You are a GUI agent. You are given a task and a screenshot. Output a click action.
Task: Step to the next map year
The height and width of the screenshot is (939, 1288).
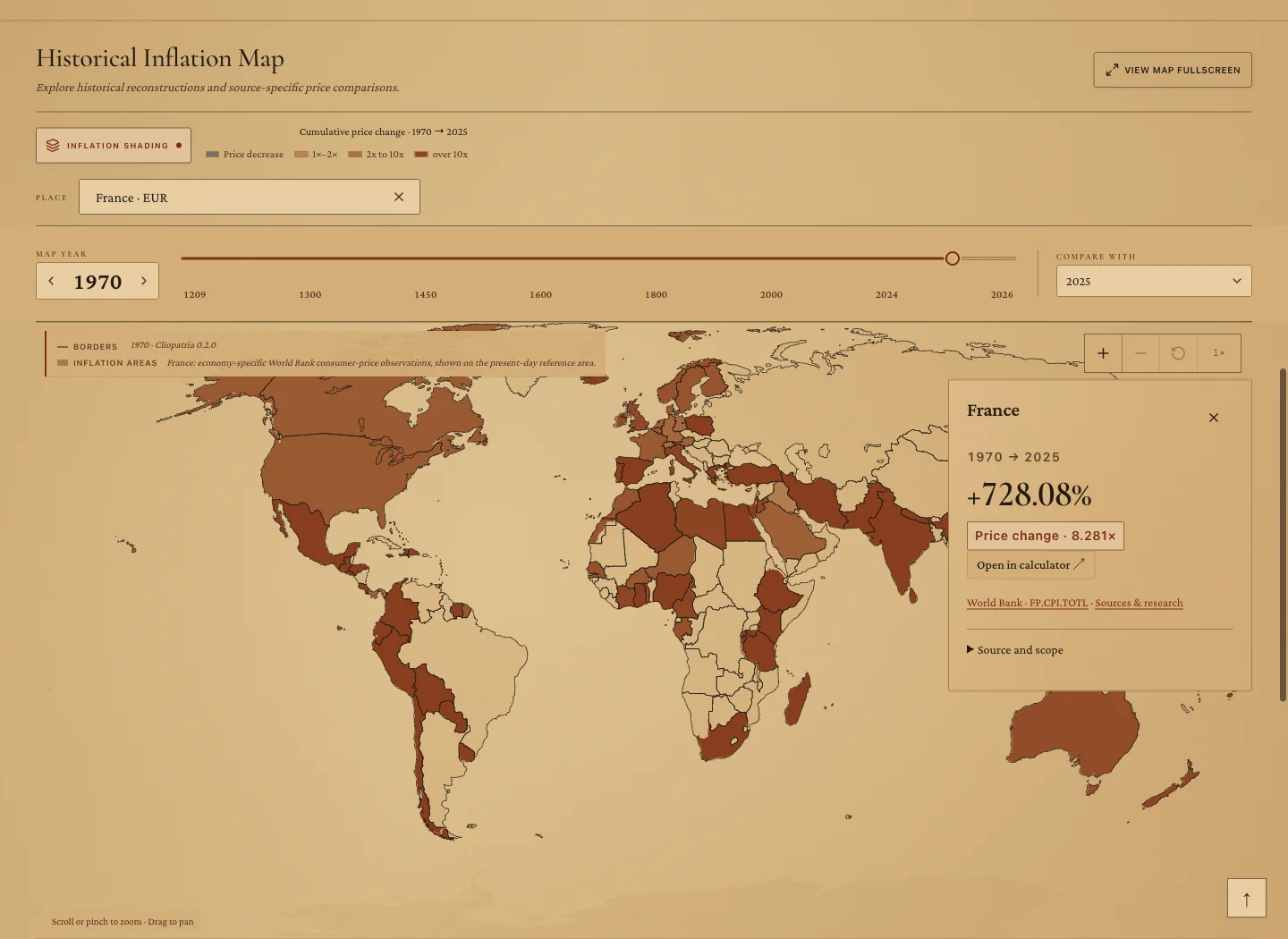(143, 281)
